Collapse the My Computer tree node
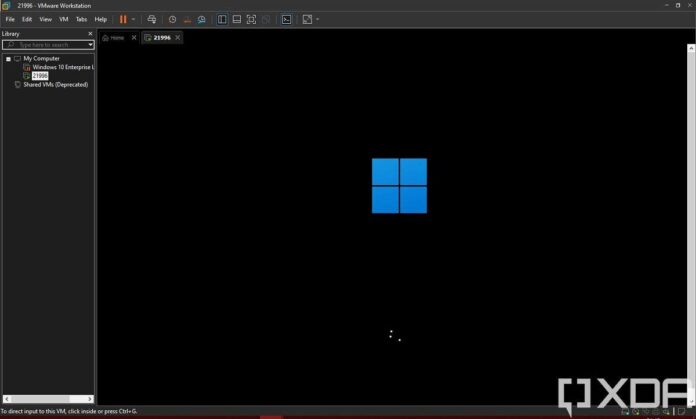Screen dimensions: 696x419 pos(8,59)
